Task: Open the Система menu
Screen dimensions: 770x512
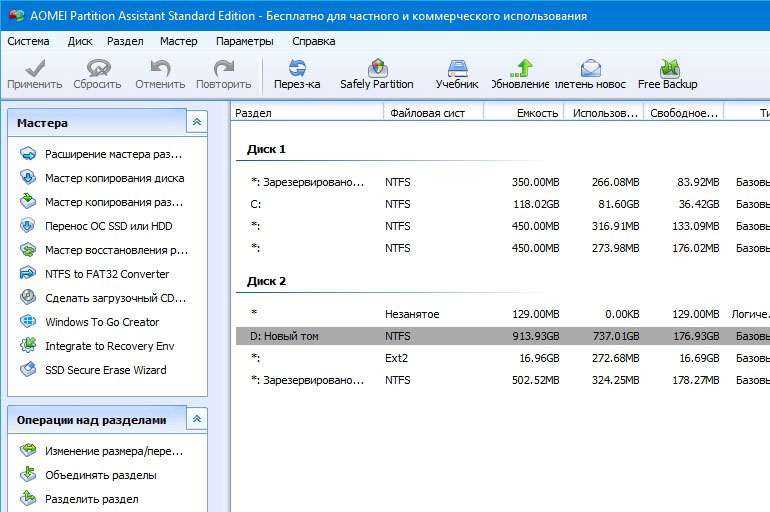Action: pyautogui.click(x=28, y=41)
